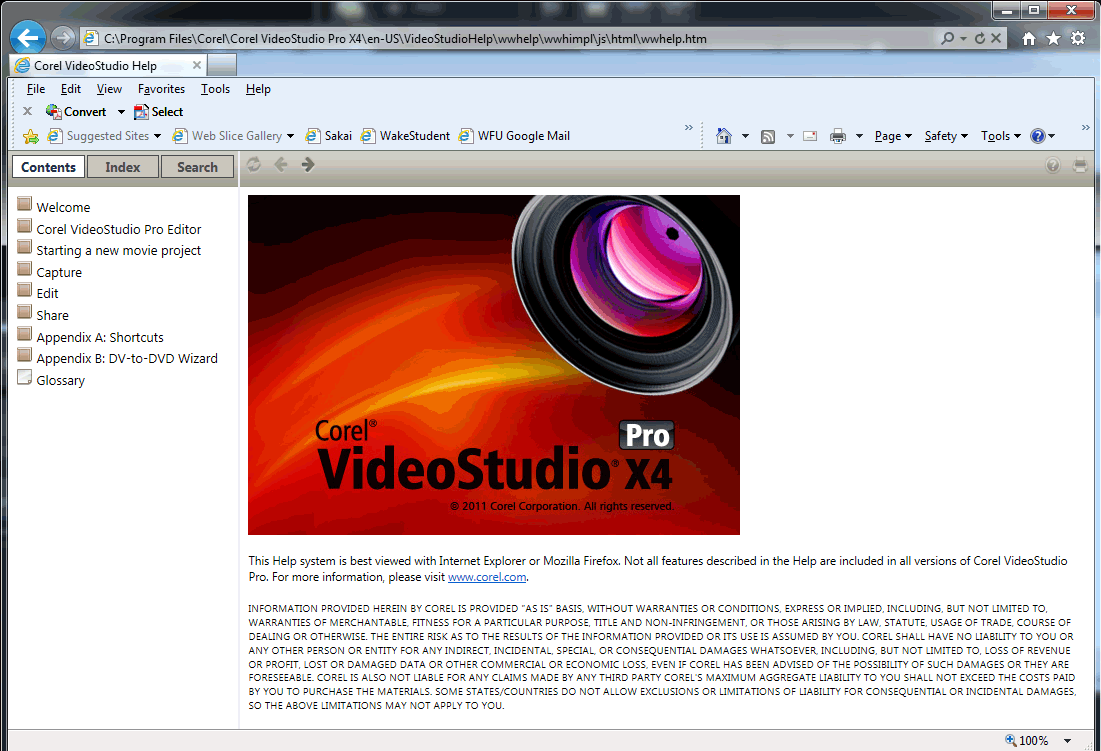Click the Add to Favorites bar star icon
The height and width of the screenshot is (751, 1101).
[x=31, y=136]
